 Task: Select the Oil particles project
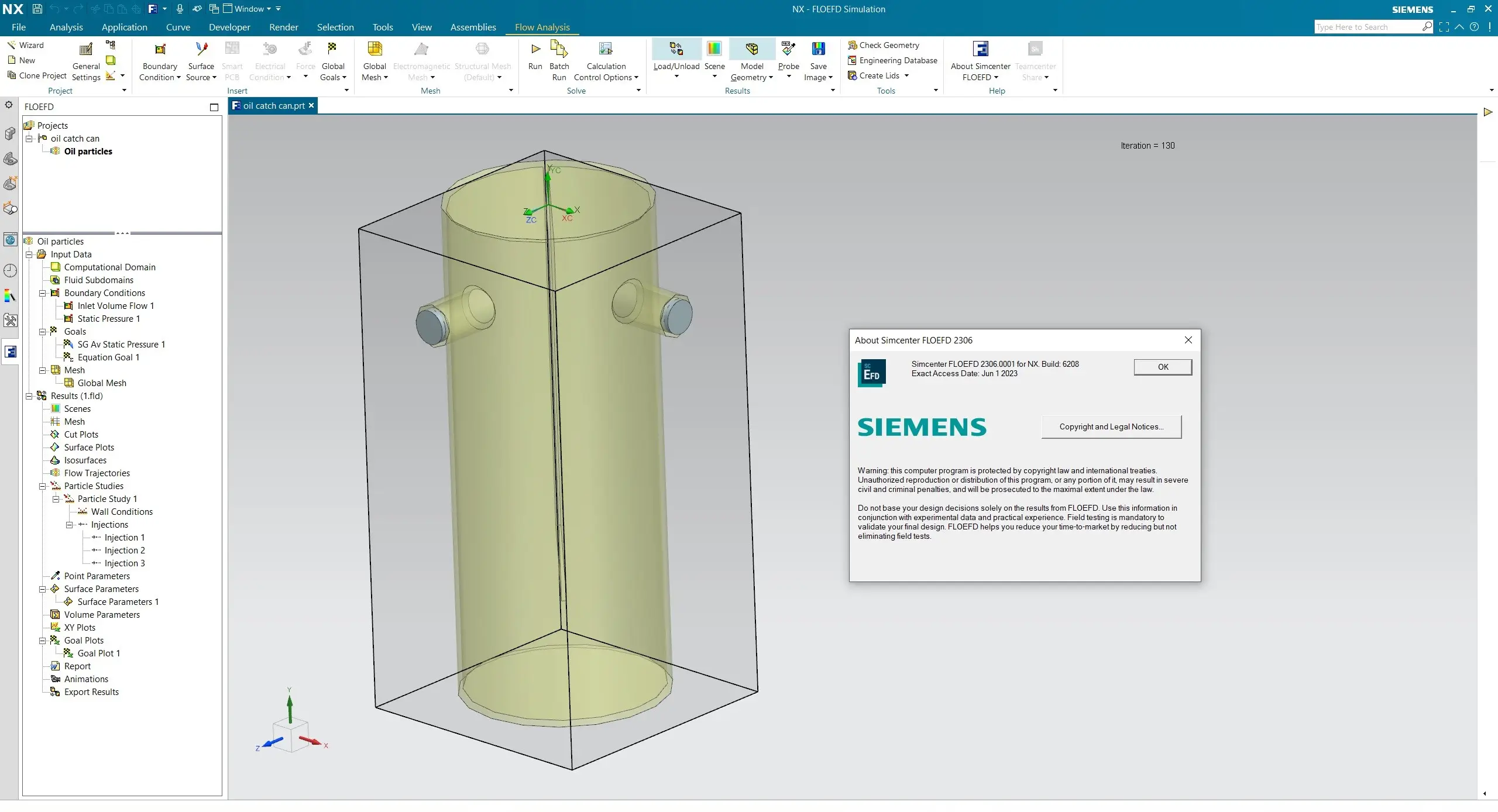pyautogui.click(x=88, y=152)
